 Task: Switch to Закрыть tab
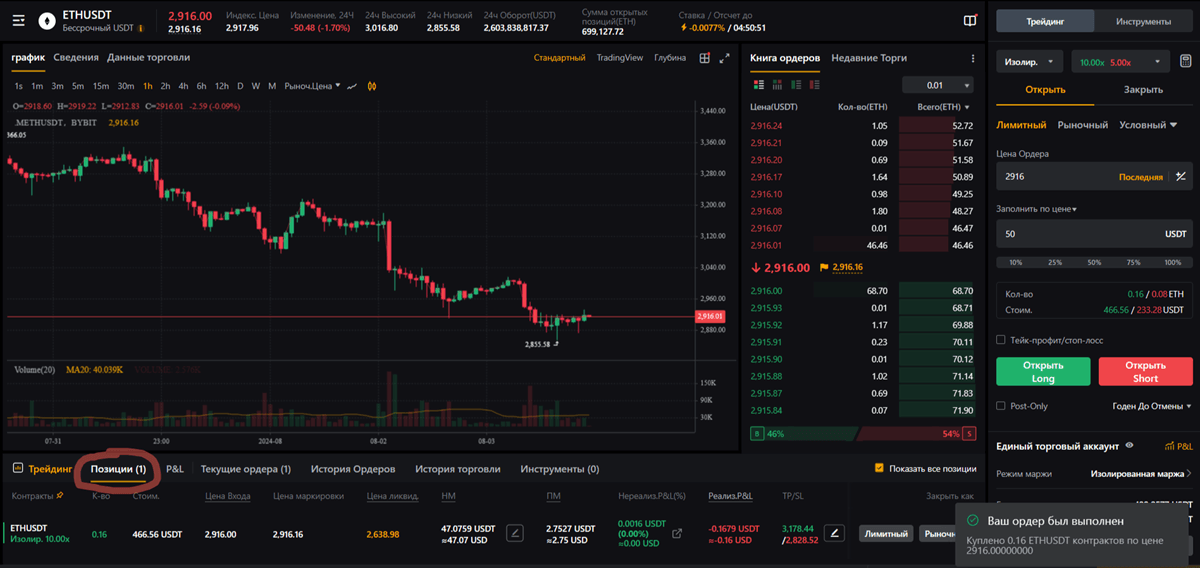[x=1142, y=90]
